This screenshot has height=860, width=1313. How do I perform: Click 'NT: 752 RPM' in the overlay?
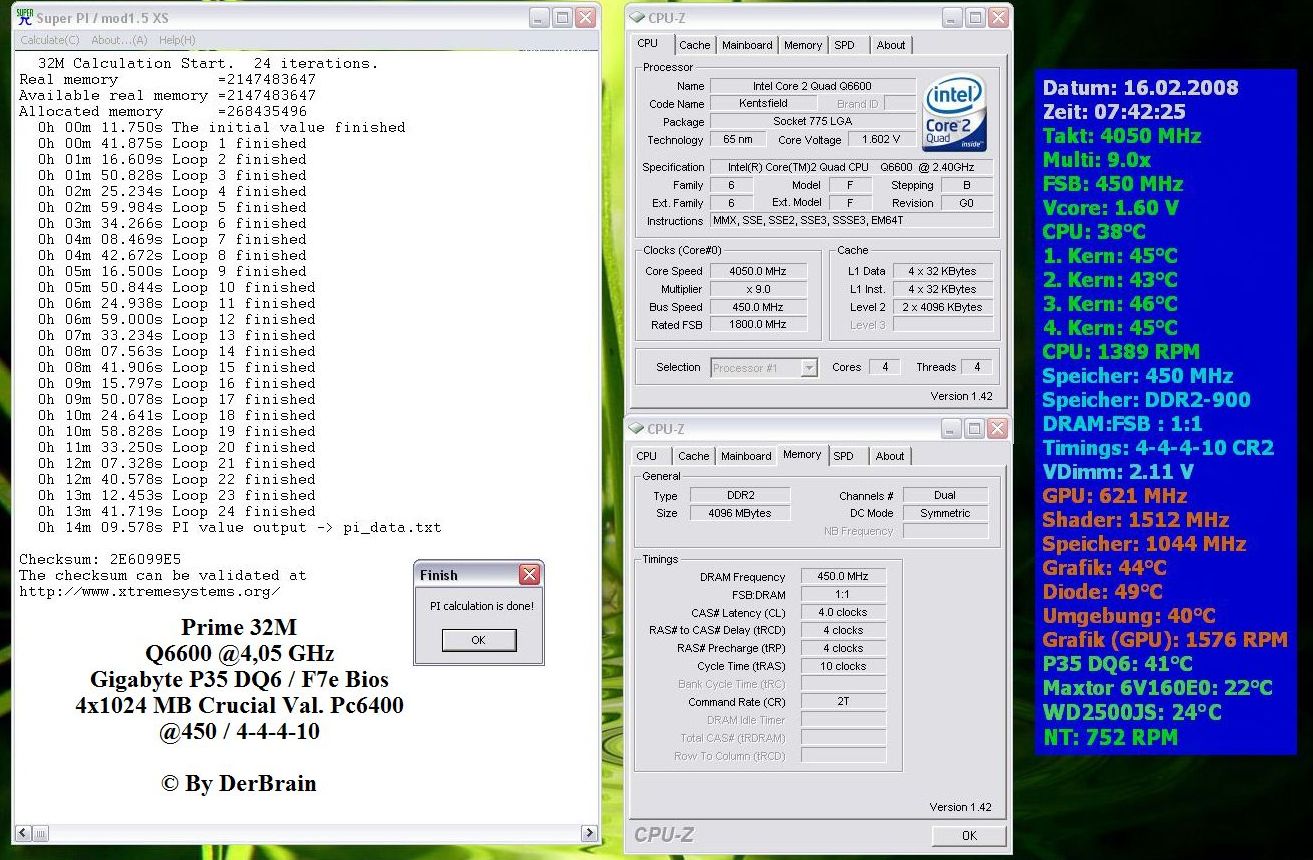[1109, 737]
